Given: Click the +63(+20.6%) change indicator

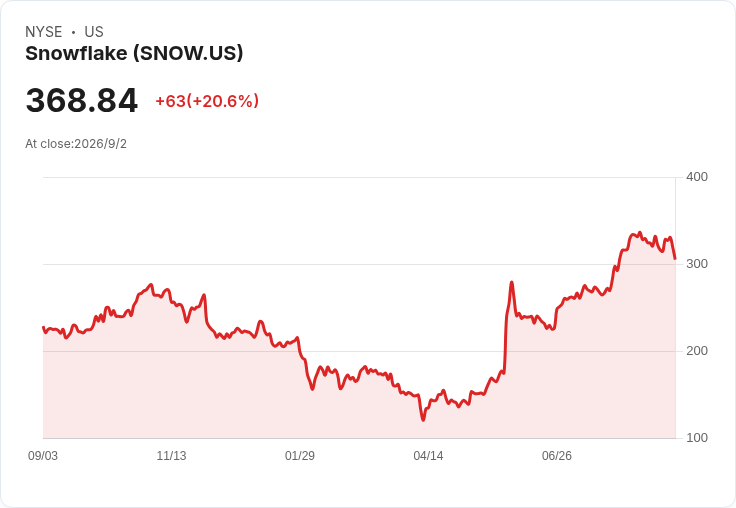Looking at the screenshot, I should 207,101.
